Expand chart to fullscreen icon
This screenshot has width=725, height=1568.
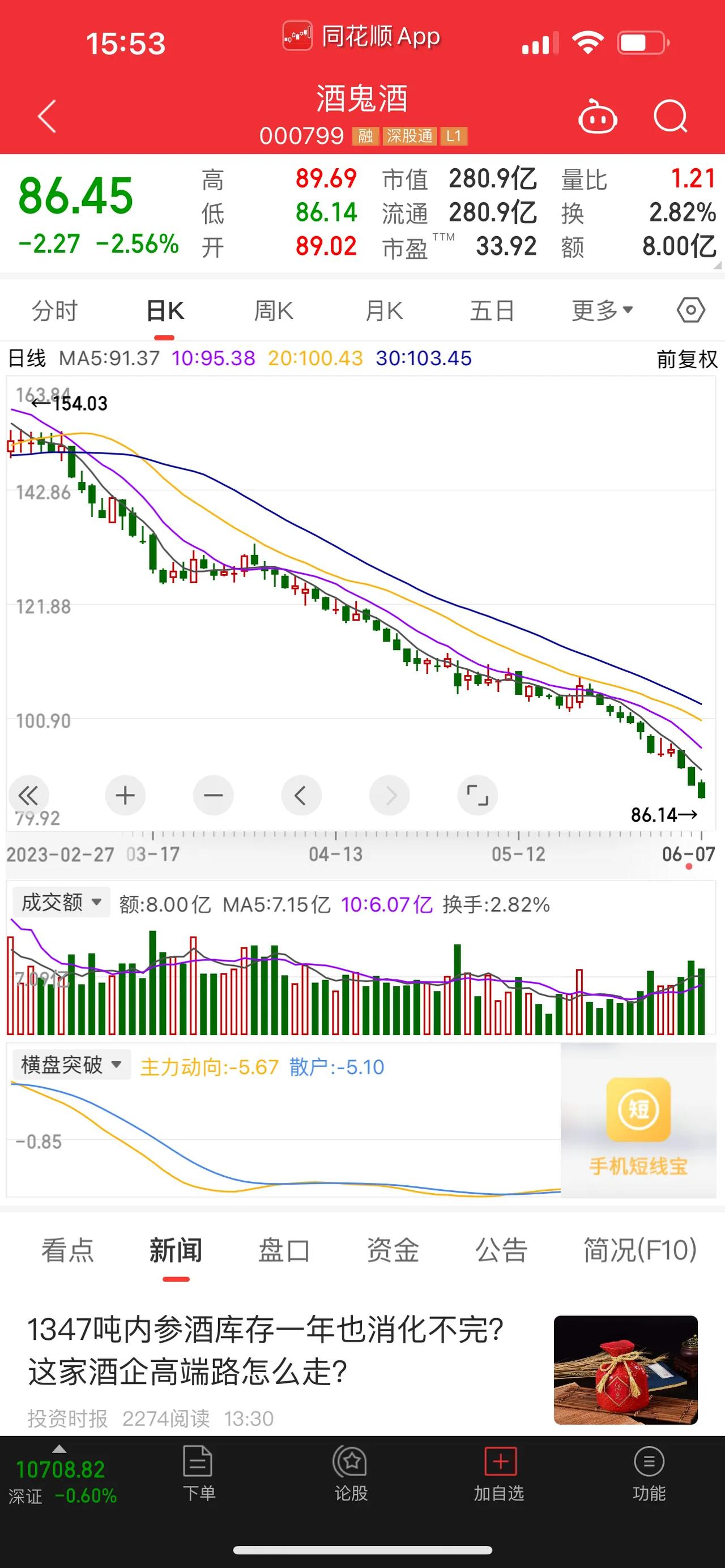477,795
